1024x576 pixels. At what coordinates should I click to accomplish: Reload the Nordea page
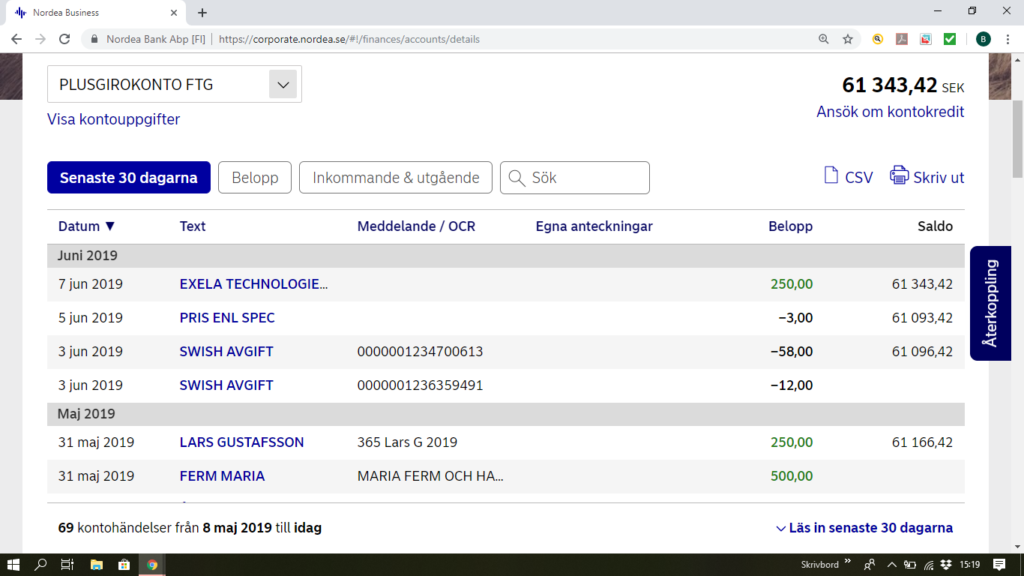tap(65, 39)
